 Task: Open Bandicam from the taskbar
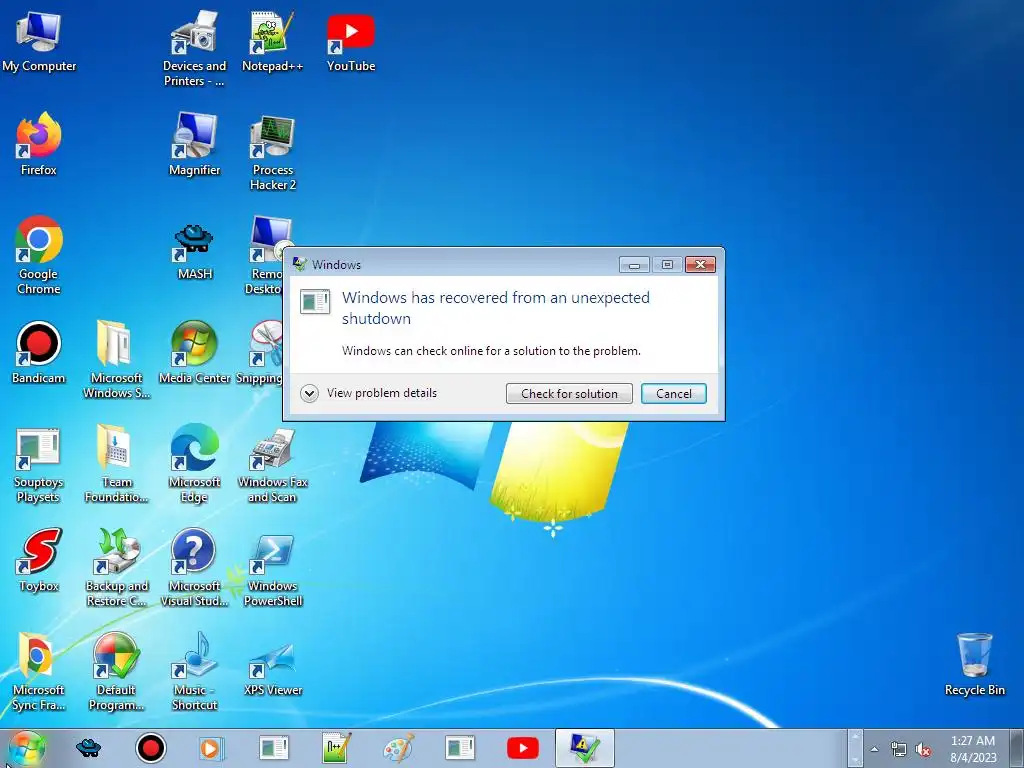tap(151, 748)
